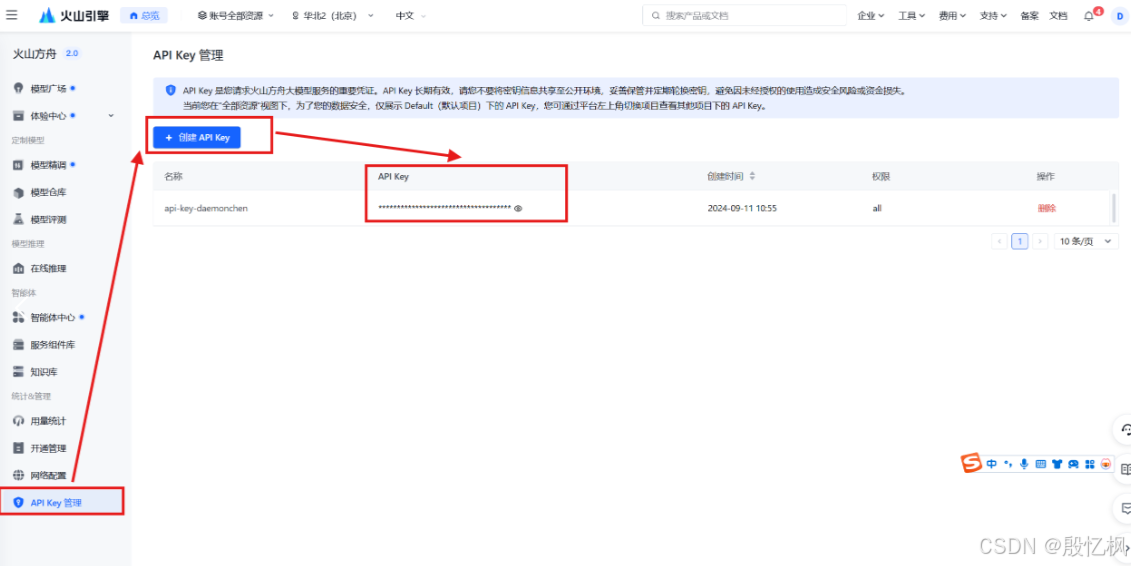Go to the 总览 overview button
The width and height of the screenshot is (1131, 566).
(144, 15)
